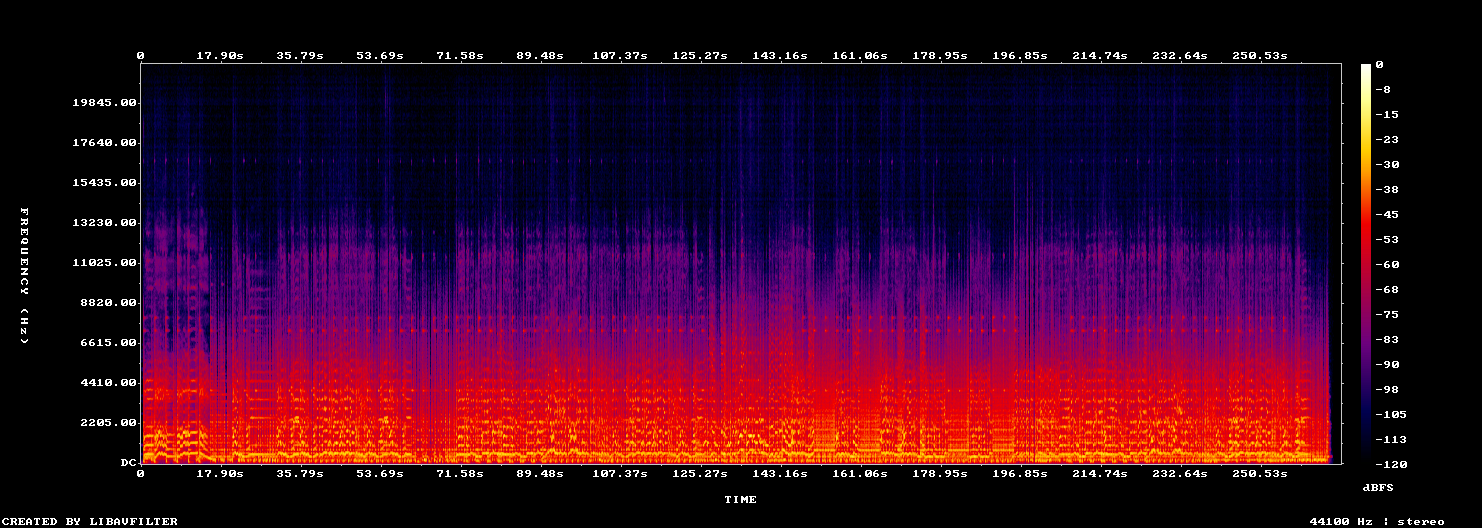Screen dimensions: 1482x528
Task: Select 89.48s on the bottom time axis
Action: 540,473
